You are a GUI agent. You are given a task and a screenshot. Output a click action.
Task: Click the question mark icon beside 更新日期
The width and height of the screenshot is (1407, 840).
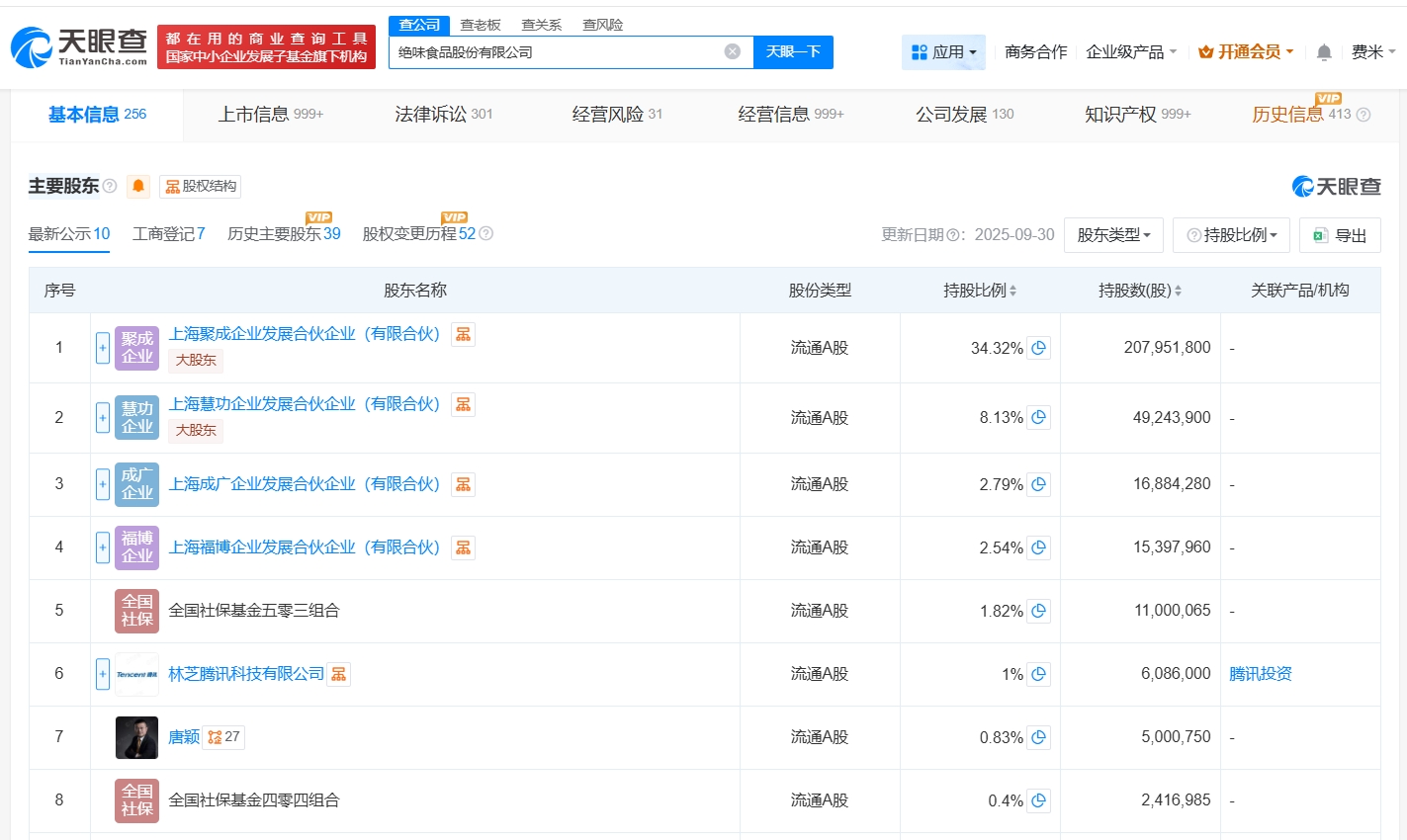[x=950, y=234]
